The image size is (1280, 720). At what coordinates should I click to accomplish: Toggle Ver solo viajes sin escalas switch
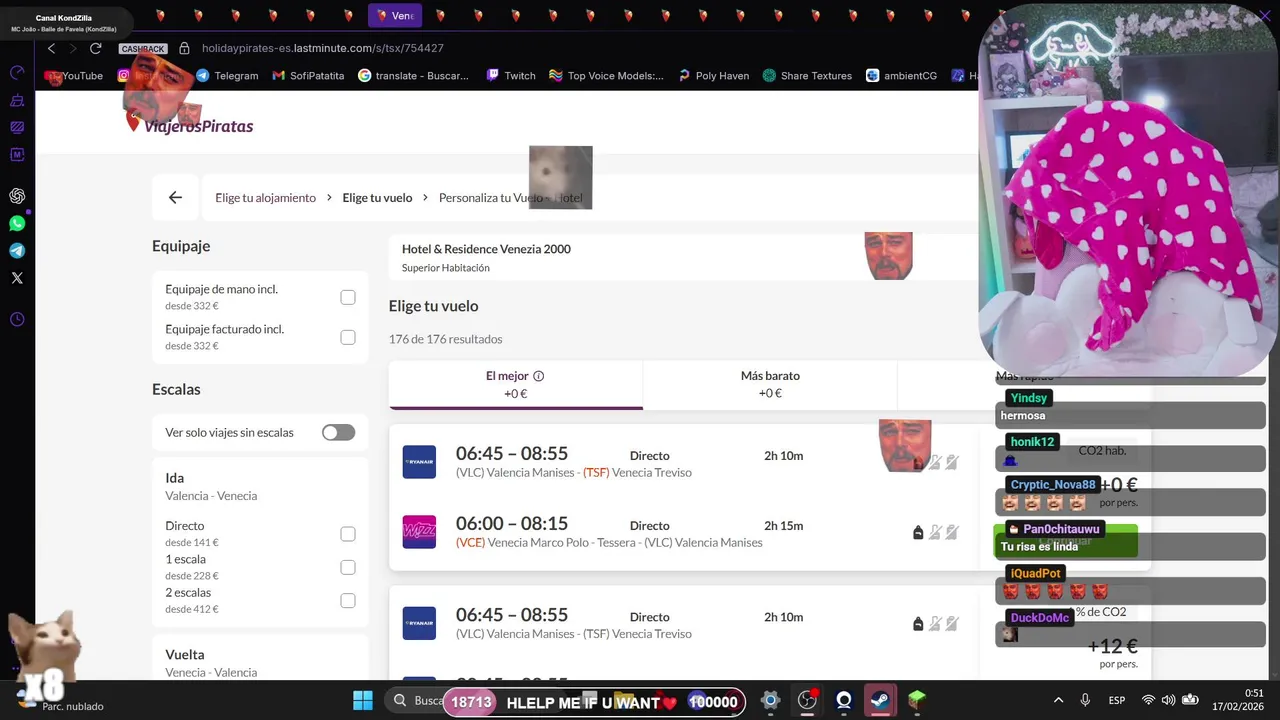(338, 432)
